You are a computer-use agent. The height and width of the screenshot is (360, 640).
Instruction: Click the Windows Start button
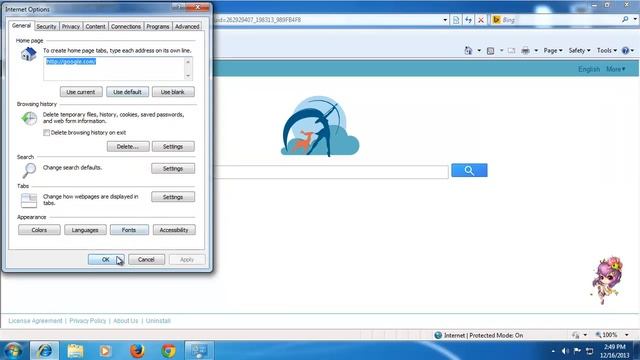click(13, 351)
